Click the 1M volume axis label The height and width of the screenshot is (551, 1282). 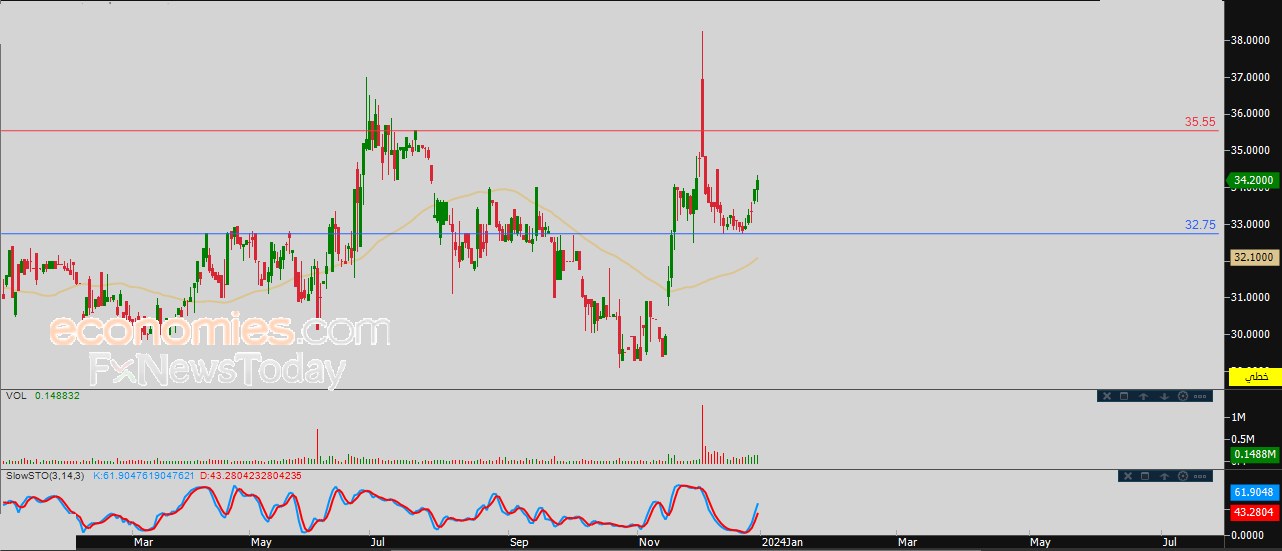point(1240,417)
